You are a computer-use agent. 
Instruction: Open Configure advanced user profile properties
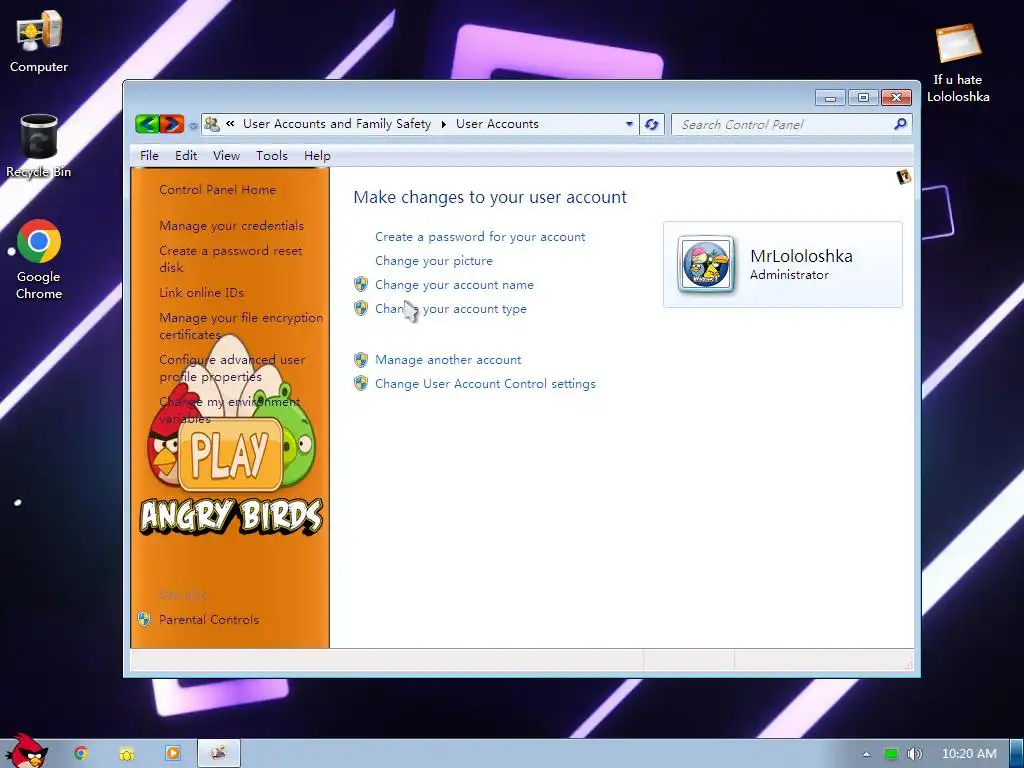click(232, 368)
